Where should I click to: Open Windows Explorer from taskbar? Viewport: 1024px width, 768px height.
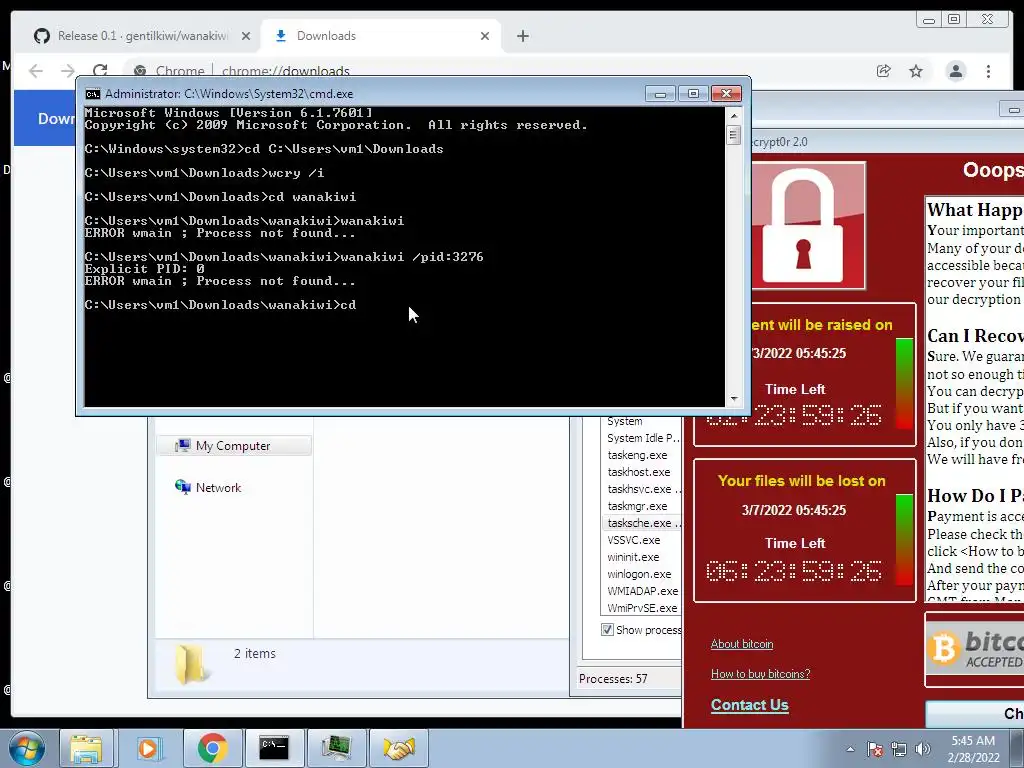pyautogui.click(x=87, y=748)
